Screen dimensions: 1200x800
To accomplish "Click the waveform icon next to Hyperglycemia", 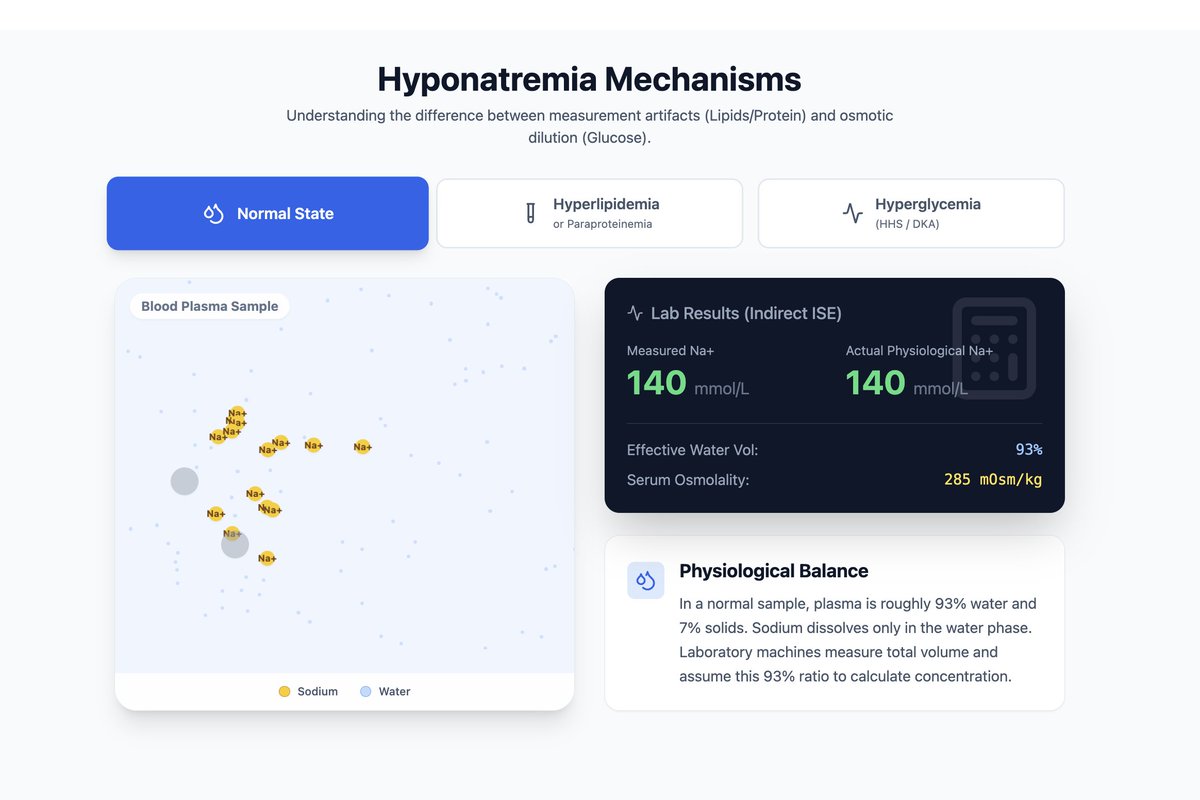I will pos(851,212).
